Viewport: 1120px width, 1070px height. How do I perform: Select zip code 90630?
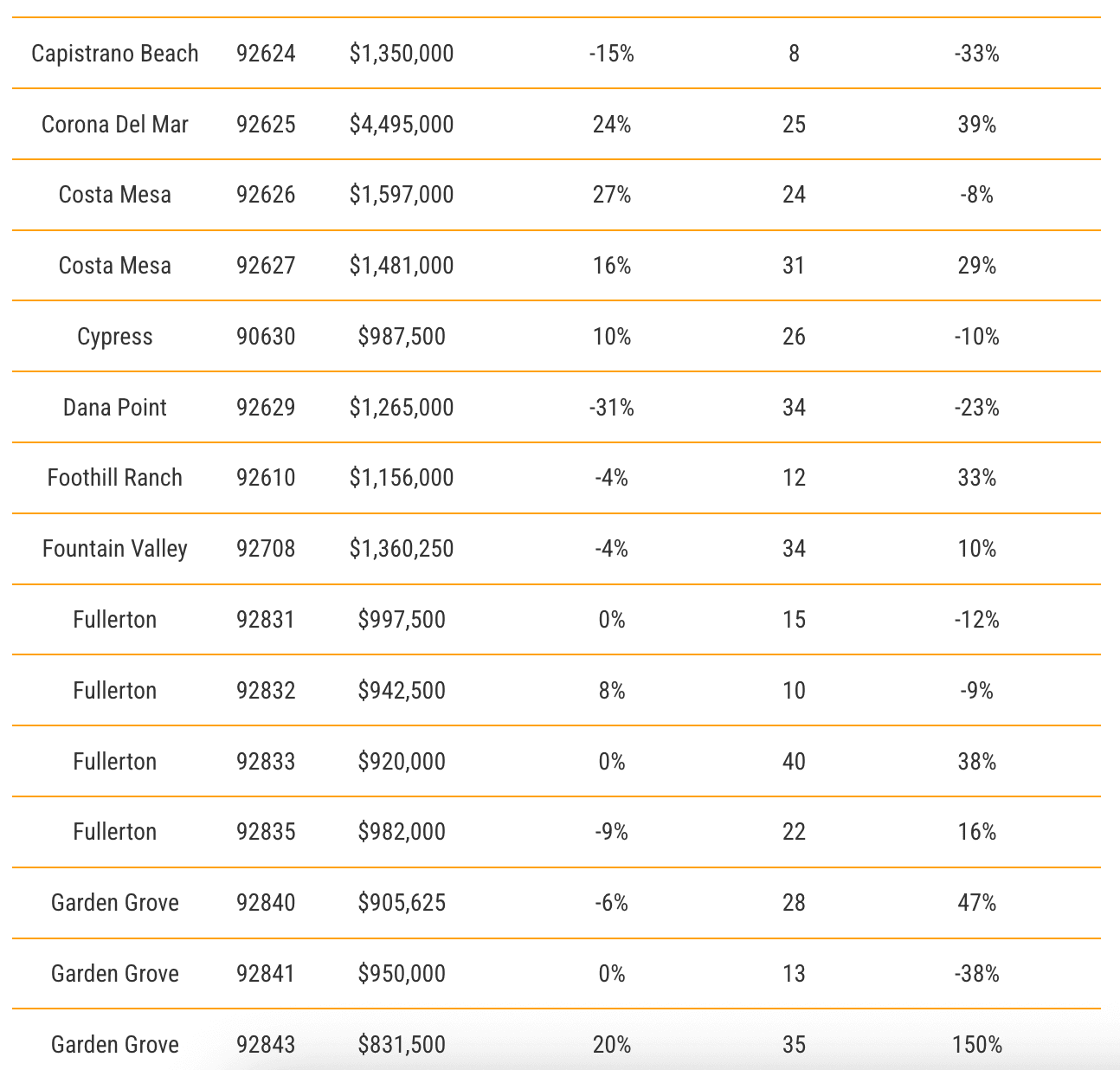click(266, 337)
